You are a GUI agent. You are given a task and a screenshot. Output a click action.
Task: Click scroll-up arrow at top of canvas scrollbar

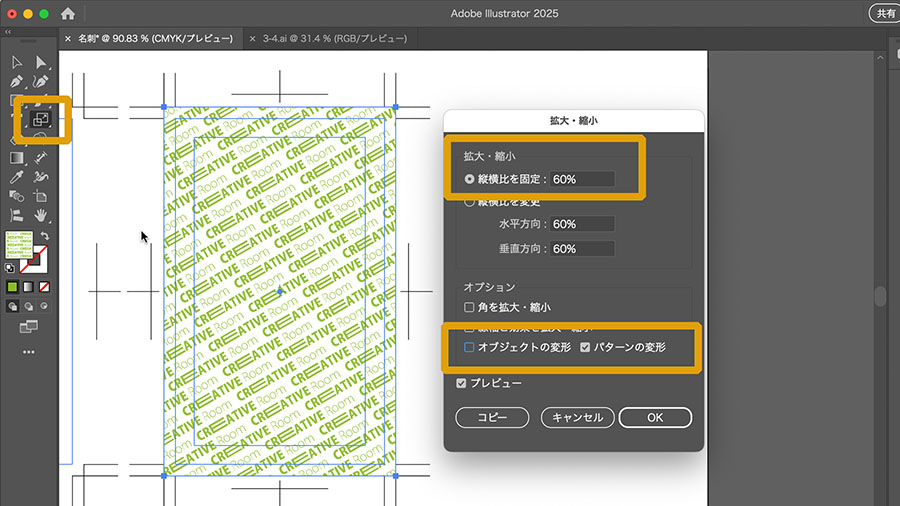point(880,57)
